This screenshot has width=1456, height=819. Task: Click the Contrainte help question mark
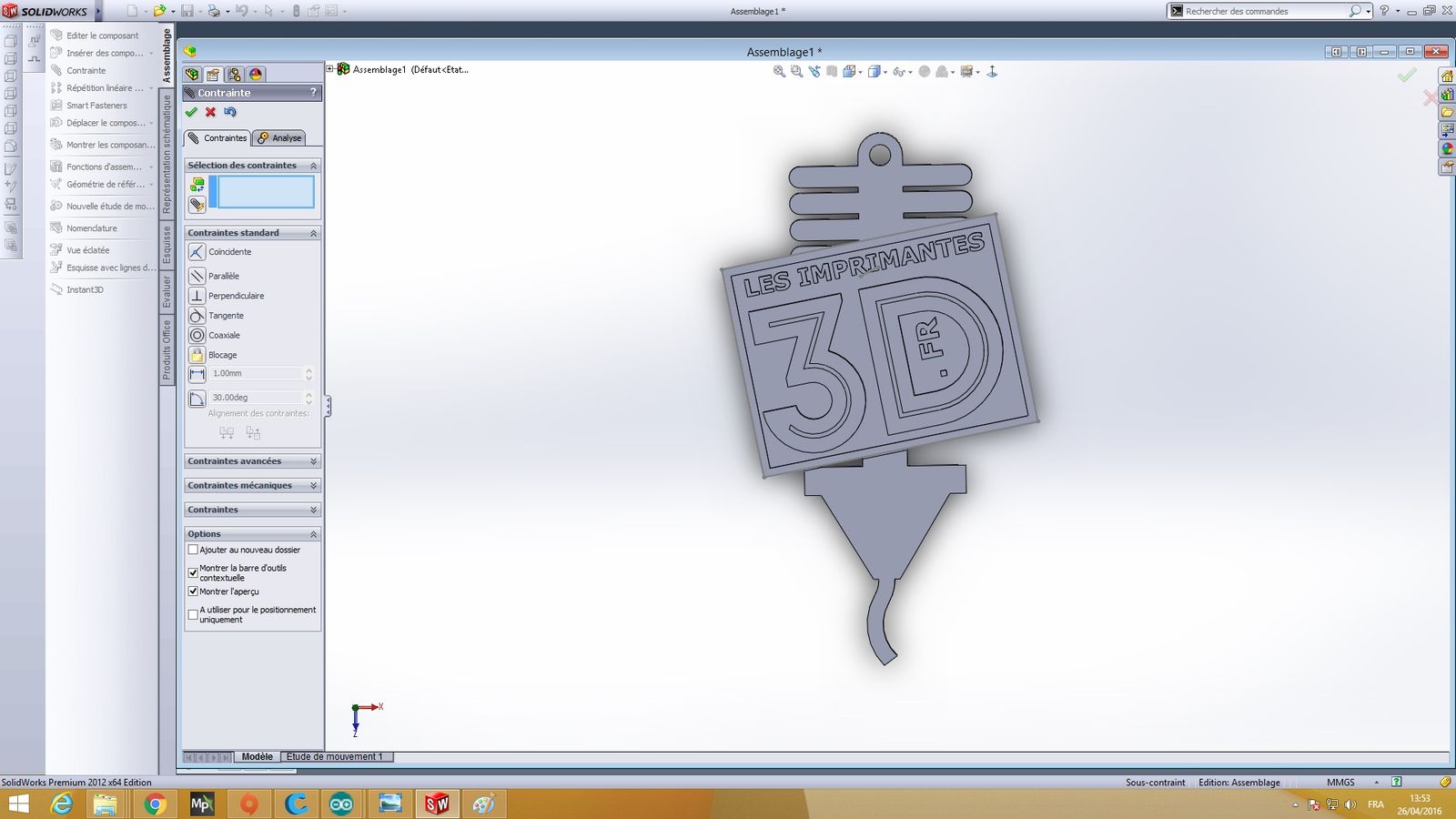click(x=313, y=93)
